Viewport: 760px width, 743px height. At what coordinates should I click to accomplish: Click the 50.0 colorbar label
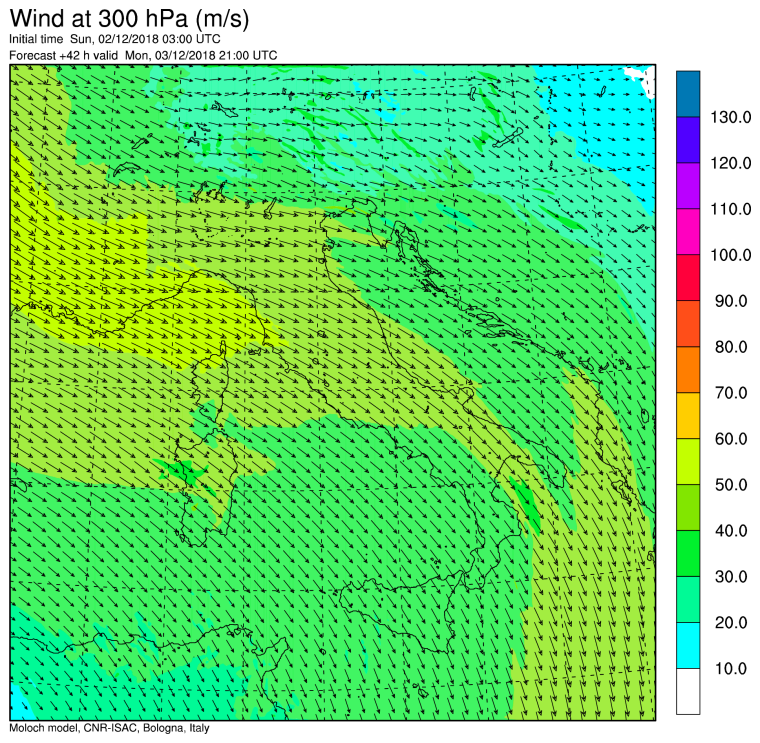pyautogui.click(x=731, y=485)
